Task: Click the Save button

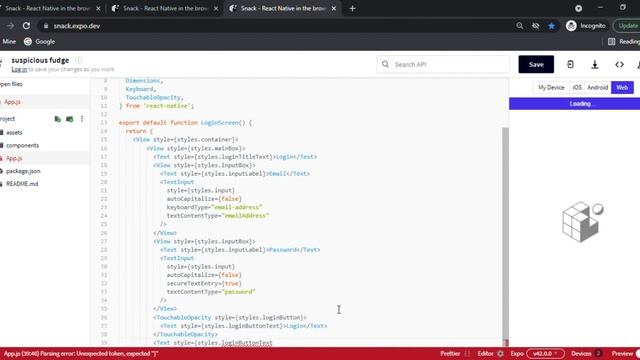Action: (536, 64)
